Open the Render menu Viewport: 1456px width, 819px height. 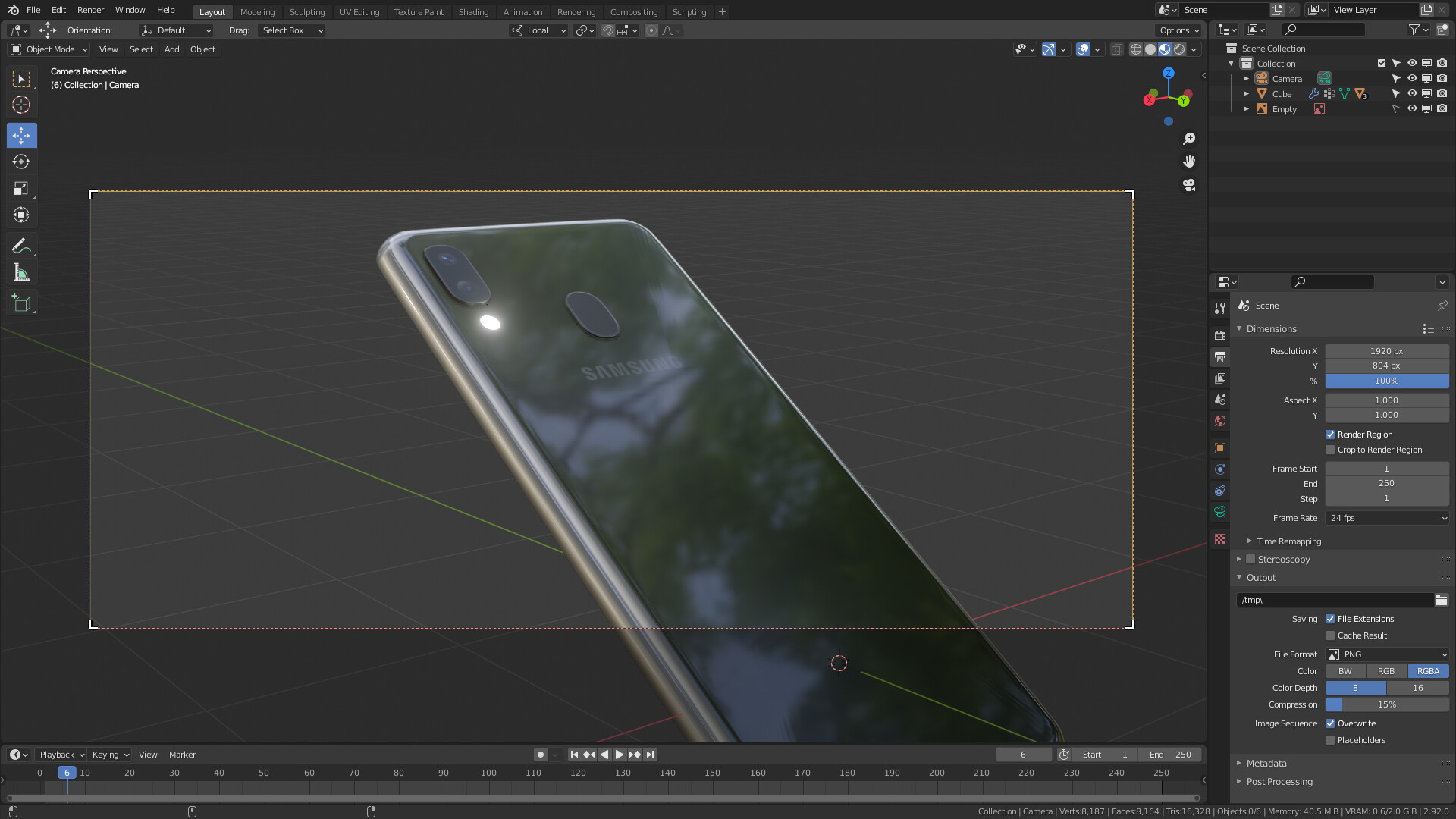[x=89, y=10]
